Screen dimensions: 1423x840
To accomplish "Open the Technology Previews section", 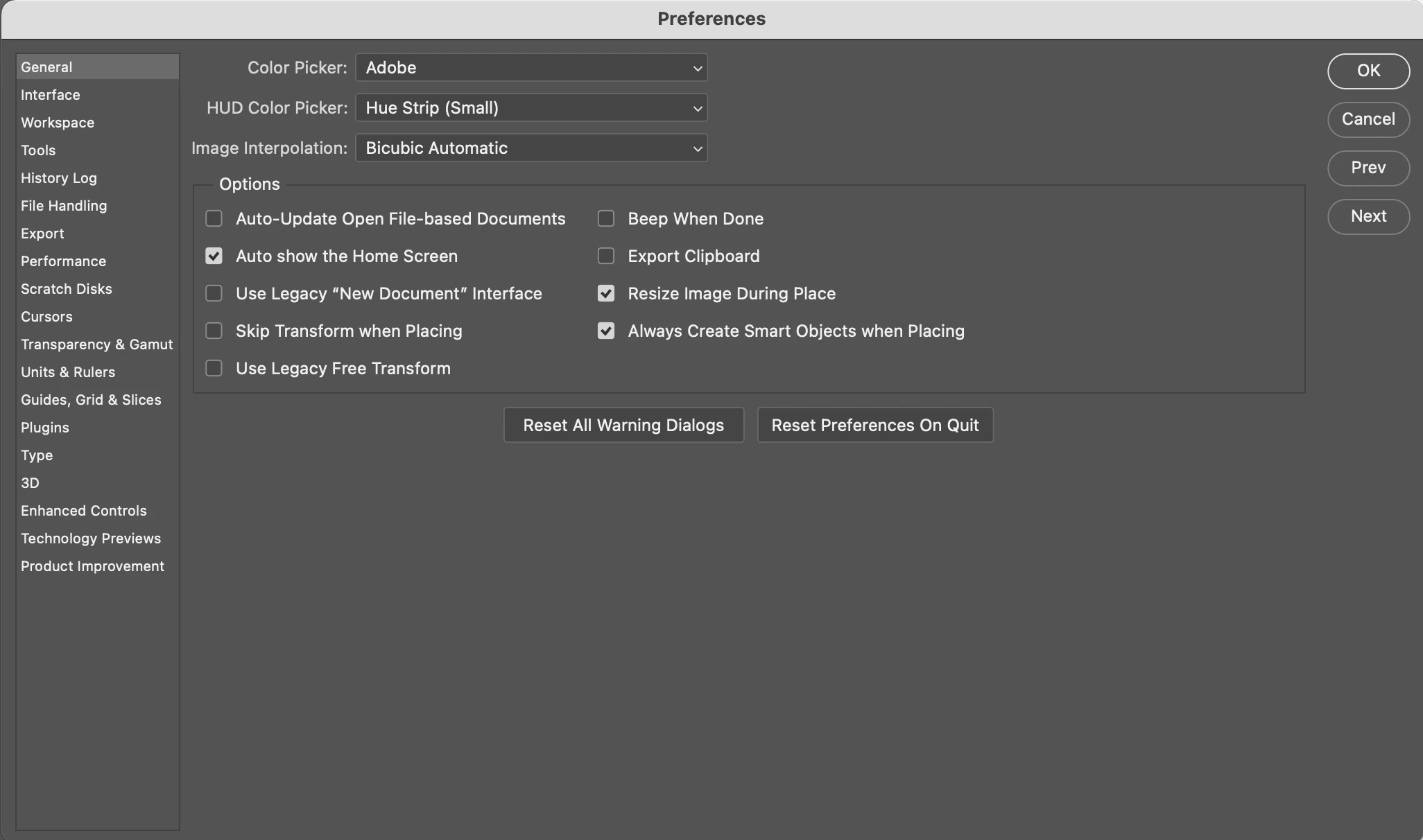I will click(x=91, y=539).
